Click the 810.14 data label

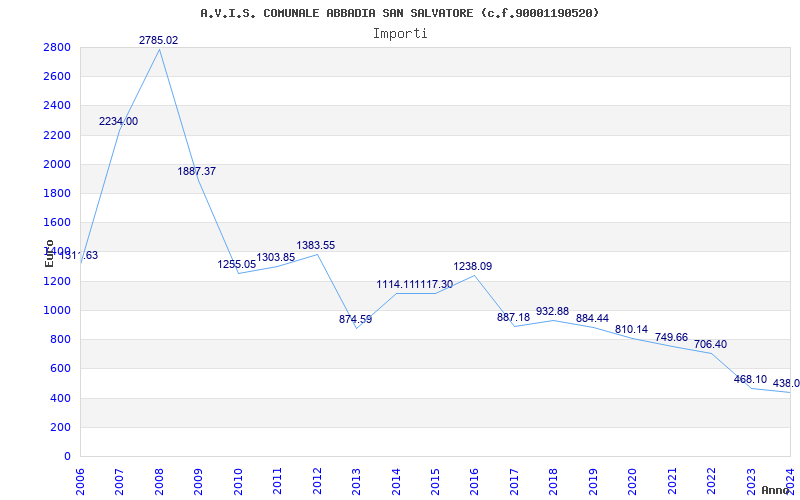coord(631,330)
